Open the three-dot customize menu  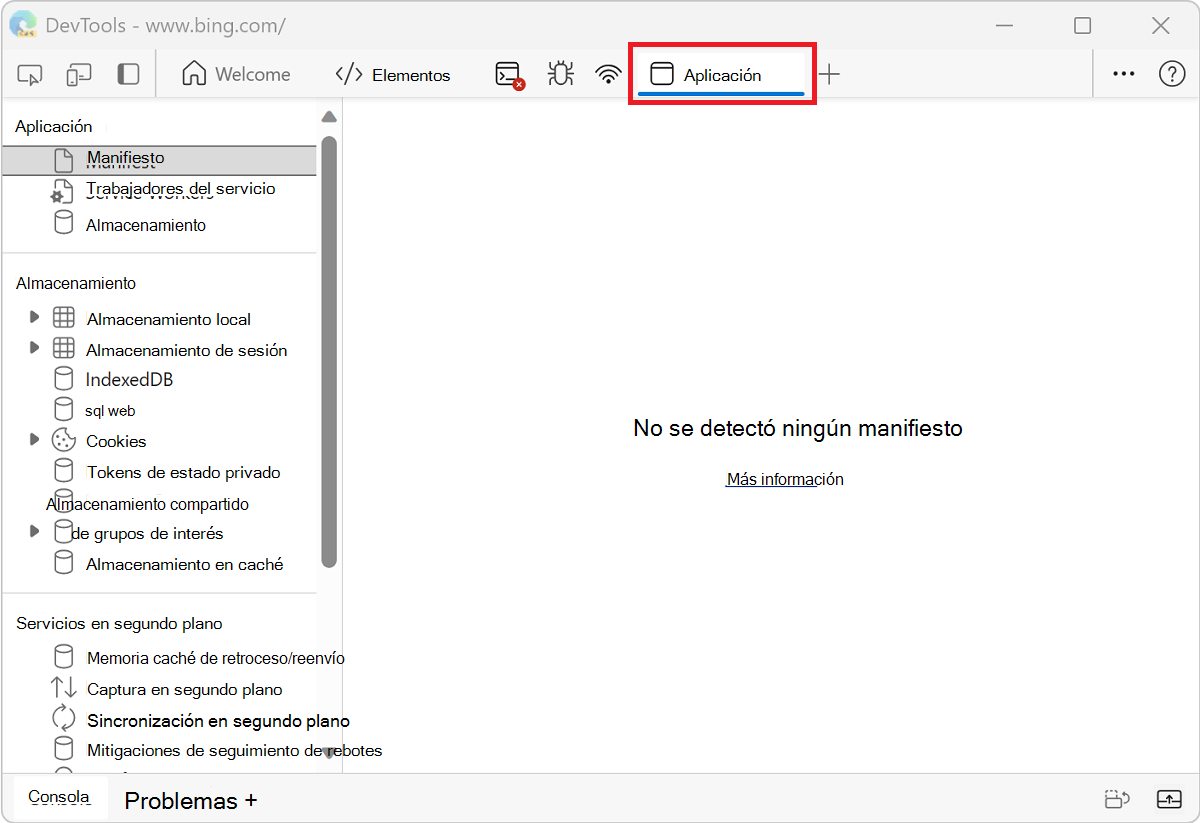click(1124, 74)
